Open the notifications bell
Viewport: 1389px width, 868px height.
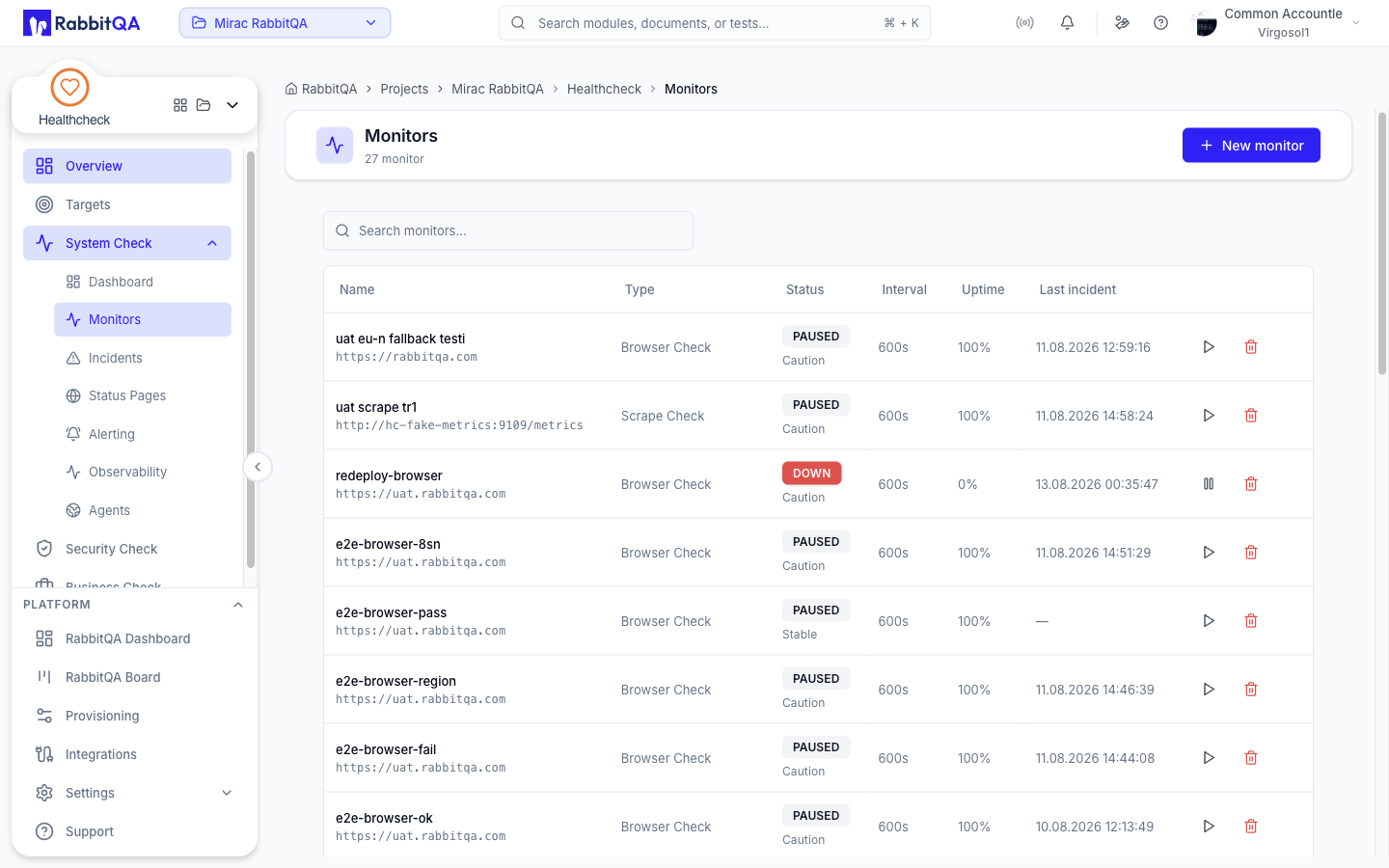pyautogui.click(x=1067, y=23)
